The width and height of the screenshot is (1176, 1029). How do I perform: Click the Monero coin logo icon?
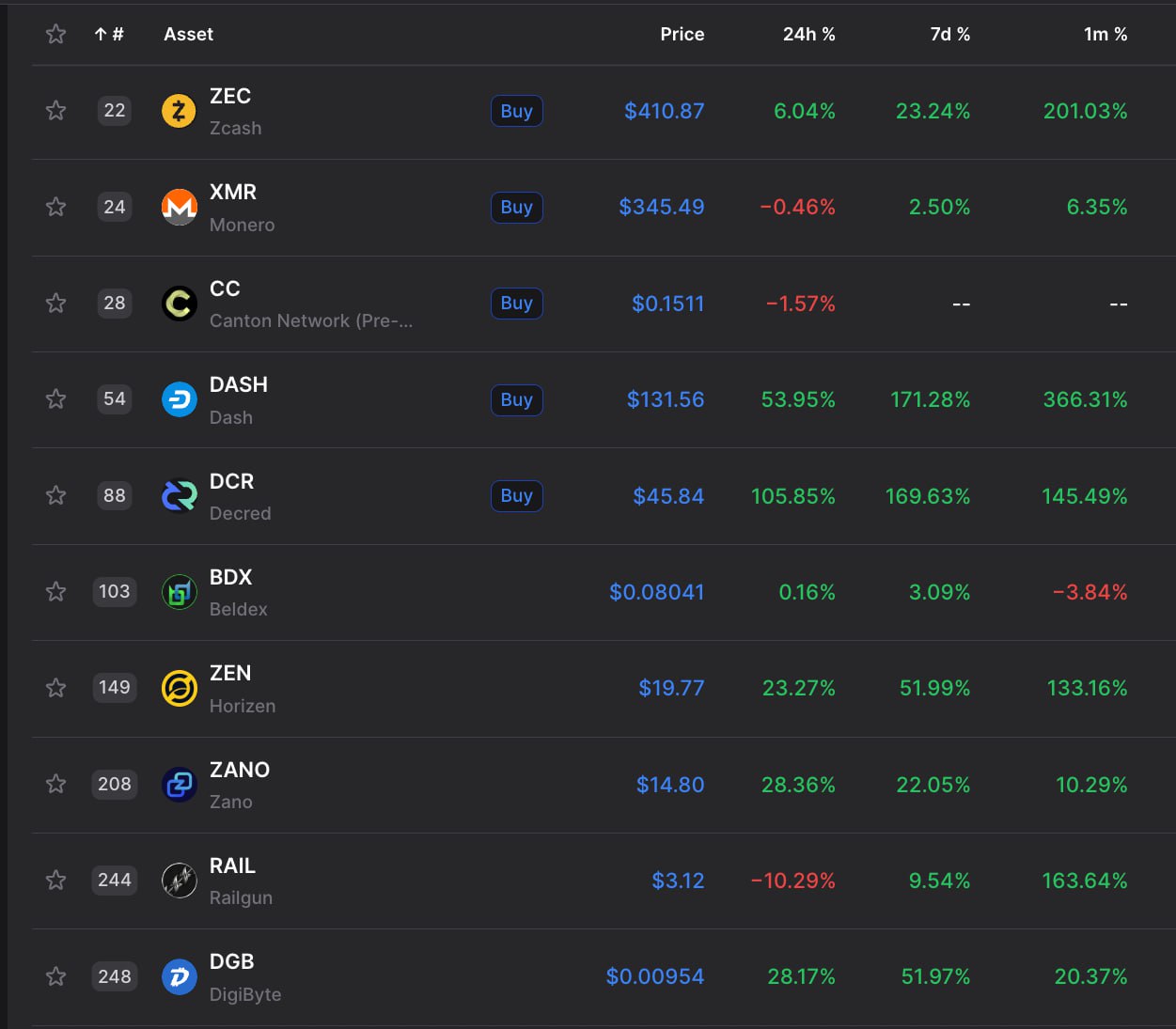tap(179, 207)
